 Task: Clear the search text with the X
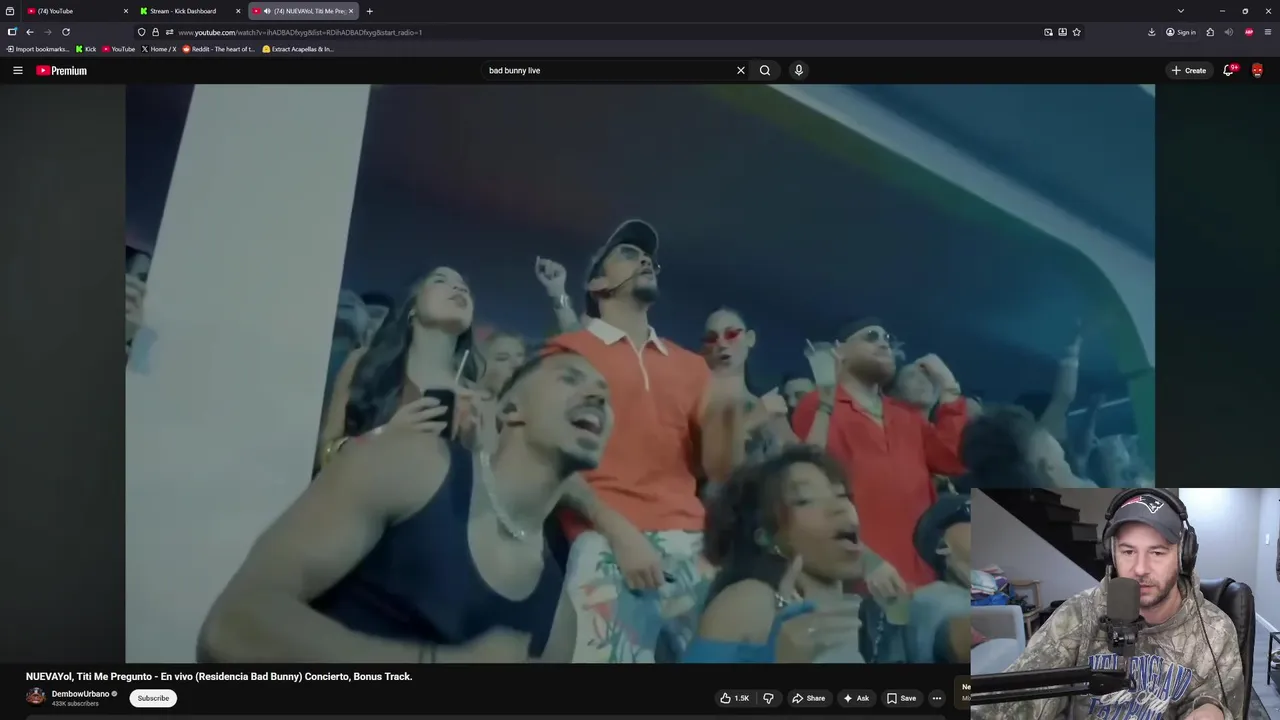(741, 70)
